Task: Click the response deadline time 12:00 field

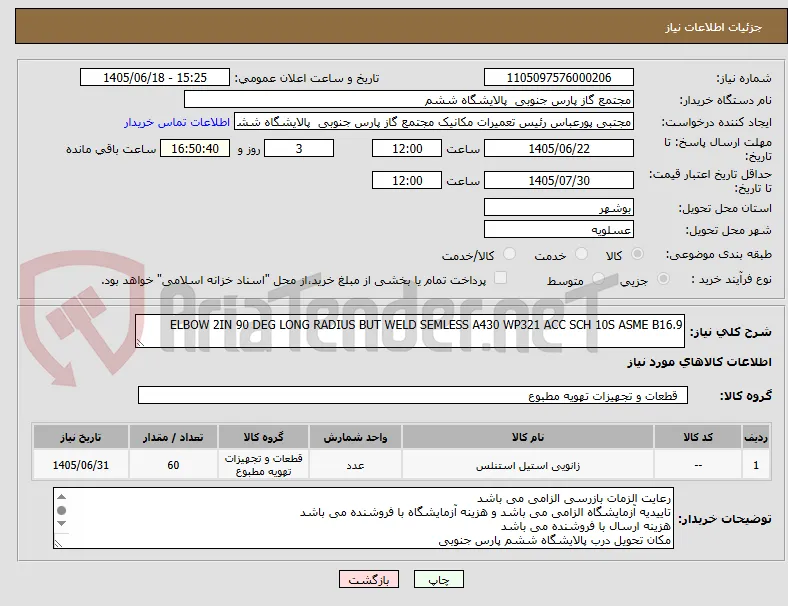Action: pos(407,148)
